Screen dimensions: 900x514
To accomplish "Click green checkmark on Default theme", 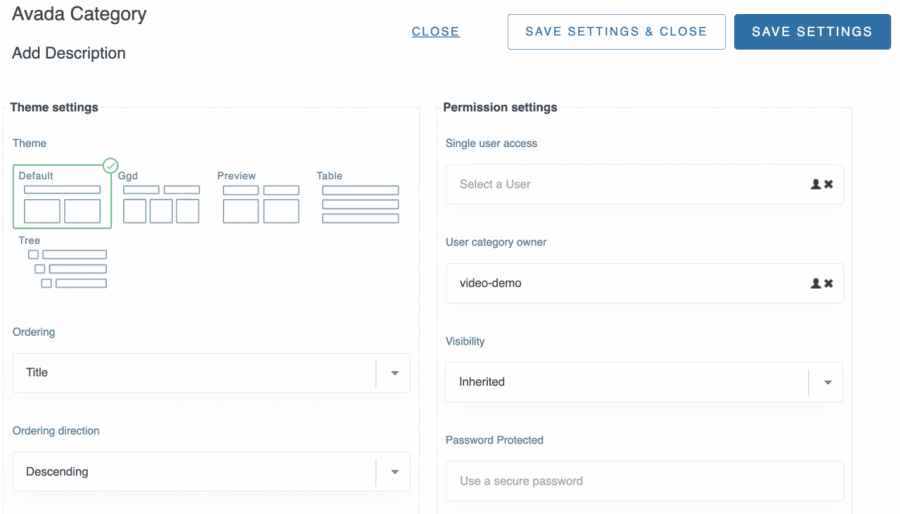I will [111, 165].
